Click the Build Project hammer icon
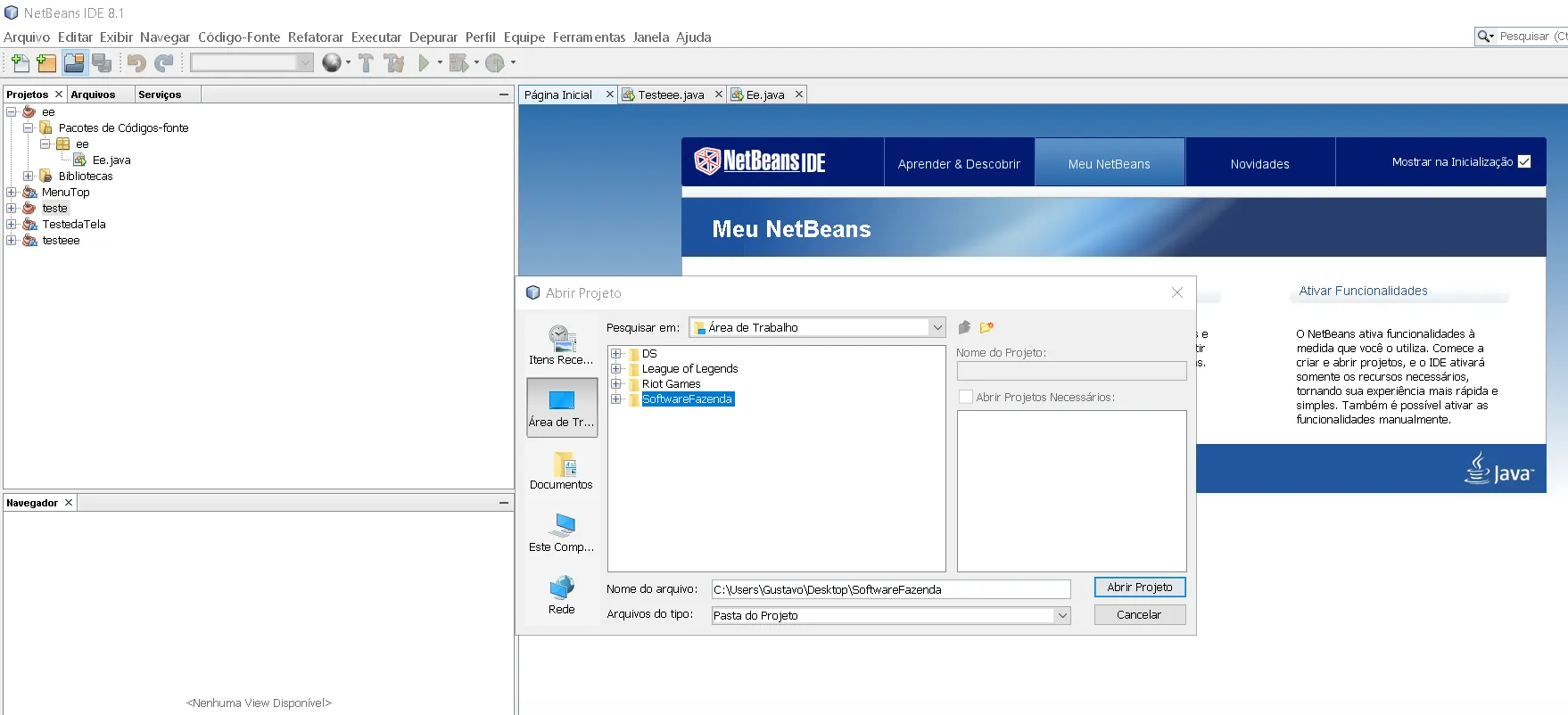The image size is (1568, 715). 366,62
